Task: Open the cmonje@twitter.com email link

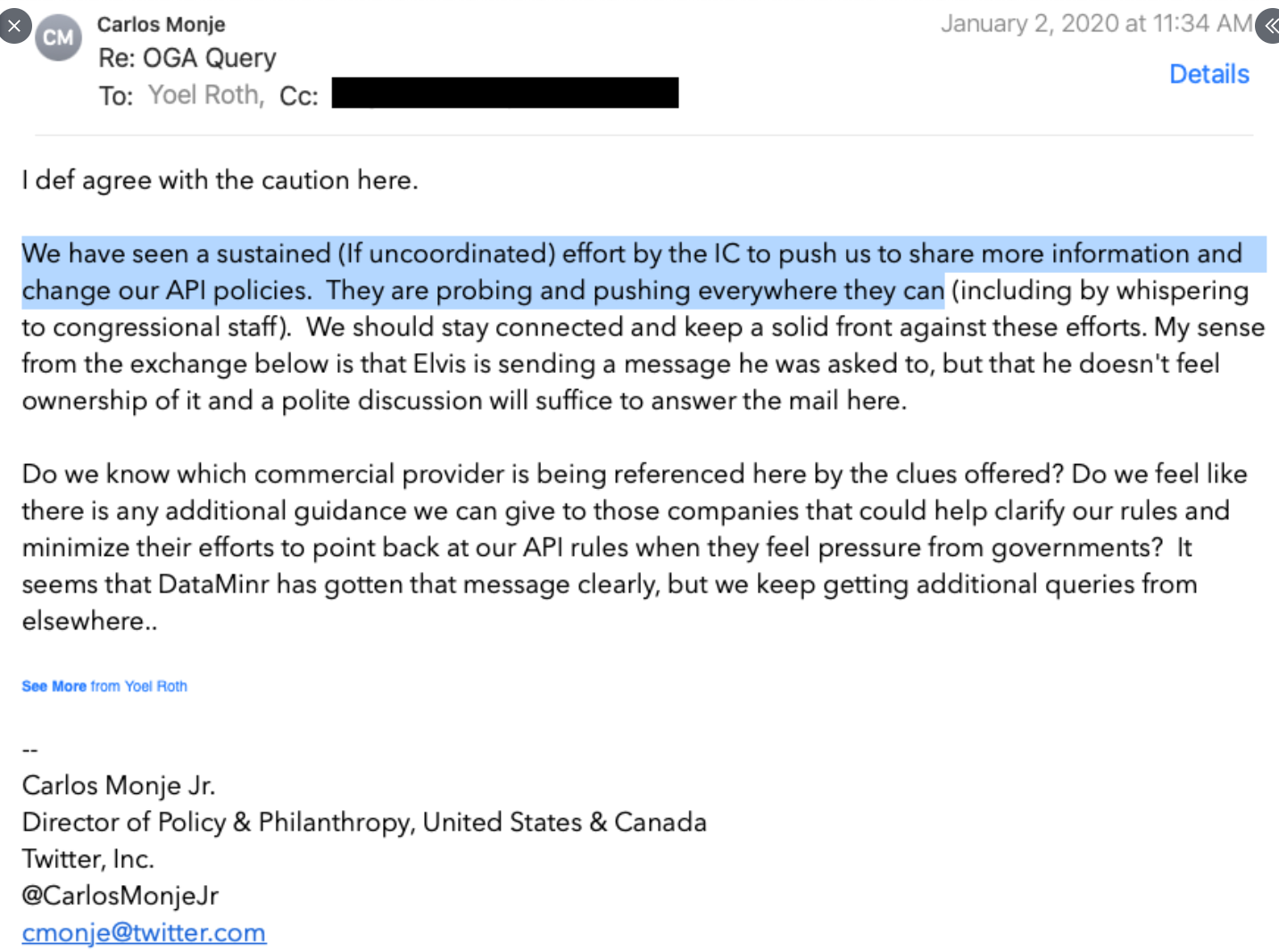Action: [x=144, y=932]
